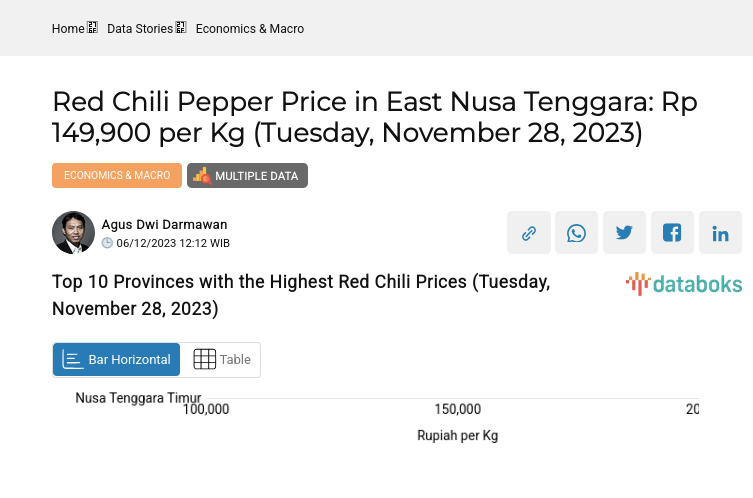Open Agus Dwi Darmawan's avatar photo
This screenshot has width=753, height=498.
click(73, 233)
